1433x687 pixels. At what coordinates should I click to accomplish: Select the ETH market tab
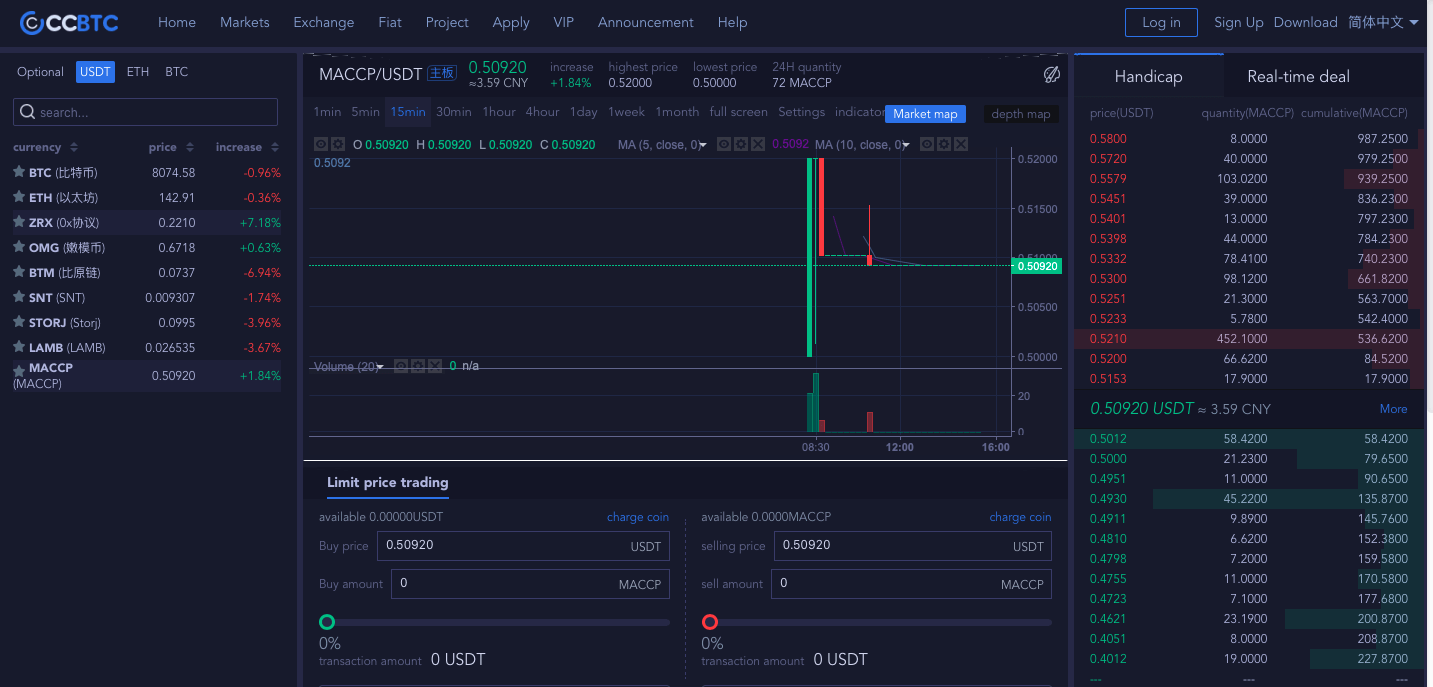point(138,72)
